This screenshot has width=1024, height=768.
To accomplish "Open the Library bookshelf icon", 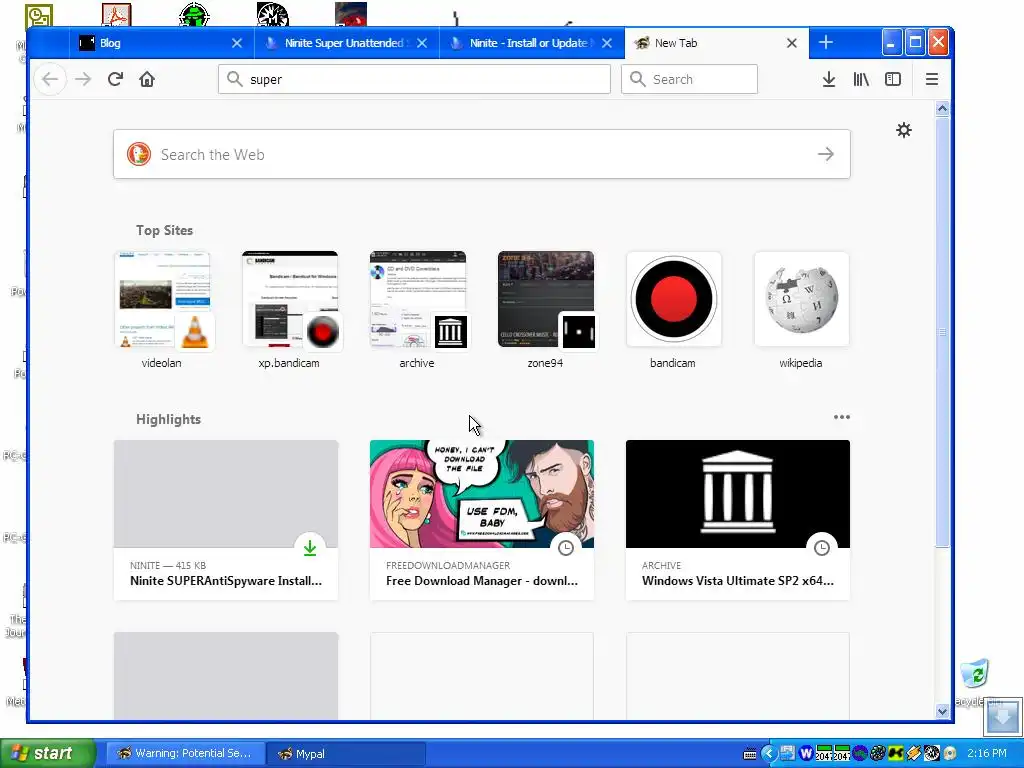I will pos(861,79).
